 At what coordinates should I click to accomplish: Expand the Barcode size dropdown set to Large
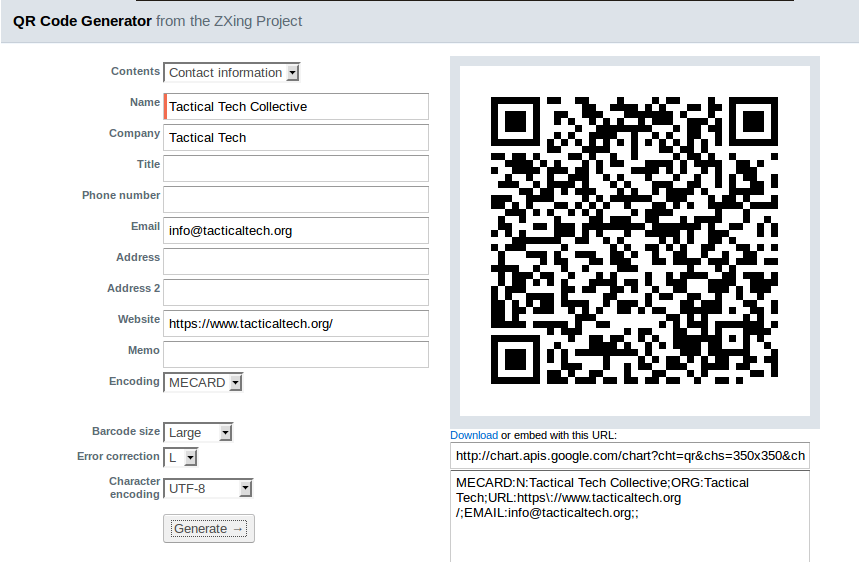[198, 433]
